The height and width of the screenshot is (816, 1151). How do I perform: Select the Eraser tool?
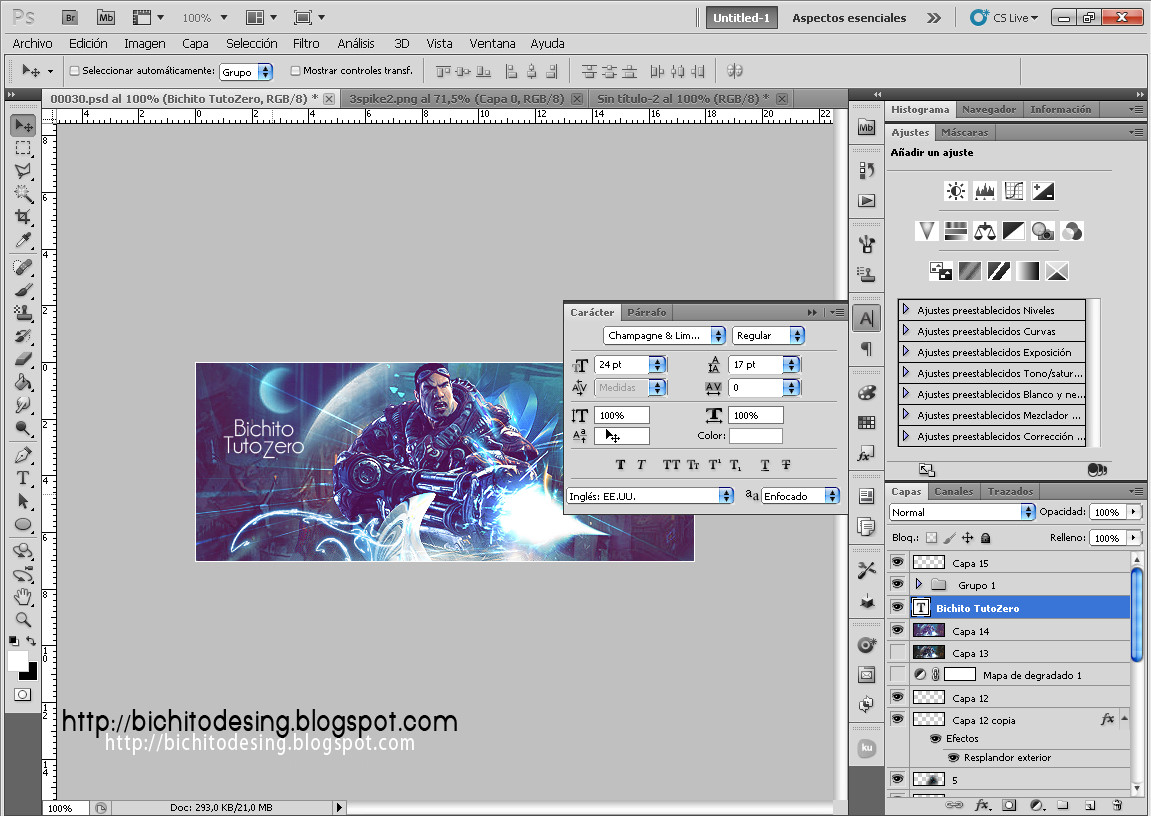tap(23, 359)
